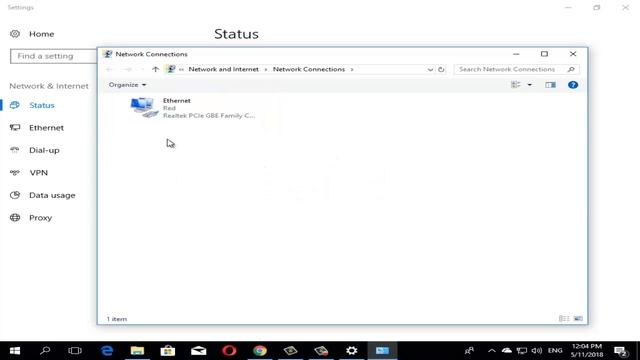Refresh the Network Connections view
640x360 pixels.
(441, 69)
